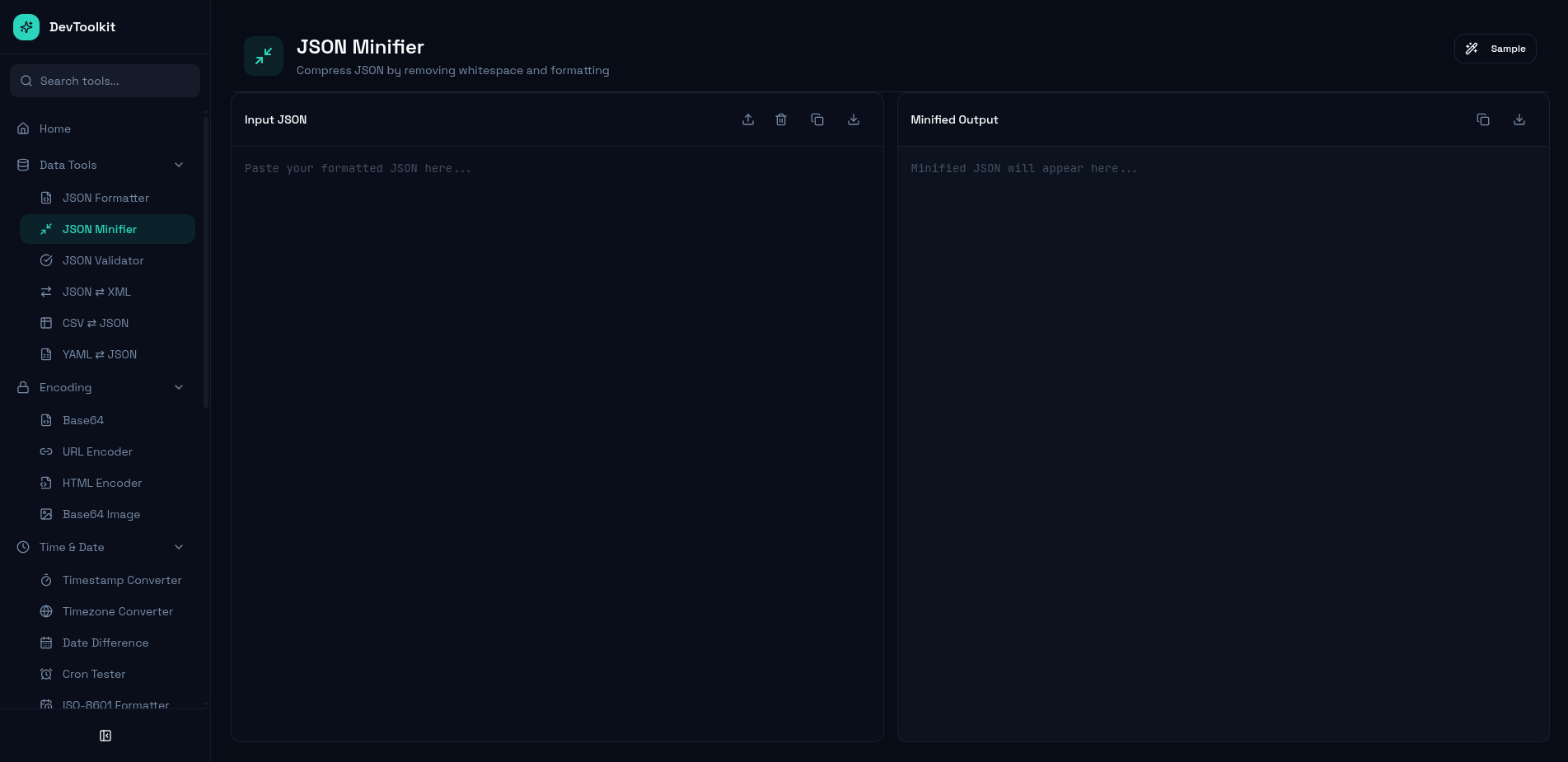1568x762 pixels.
Task: Copy the Minified Output with its copy icon
Action: [1483, 119]
